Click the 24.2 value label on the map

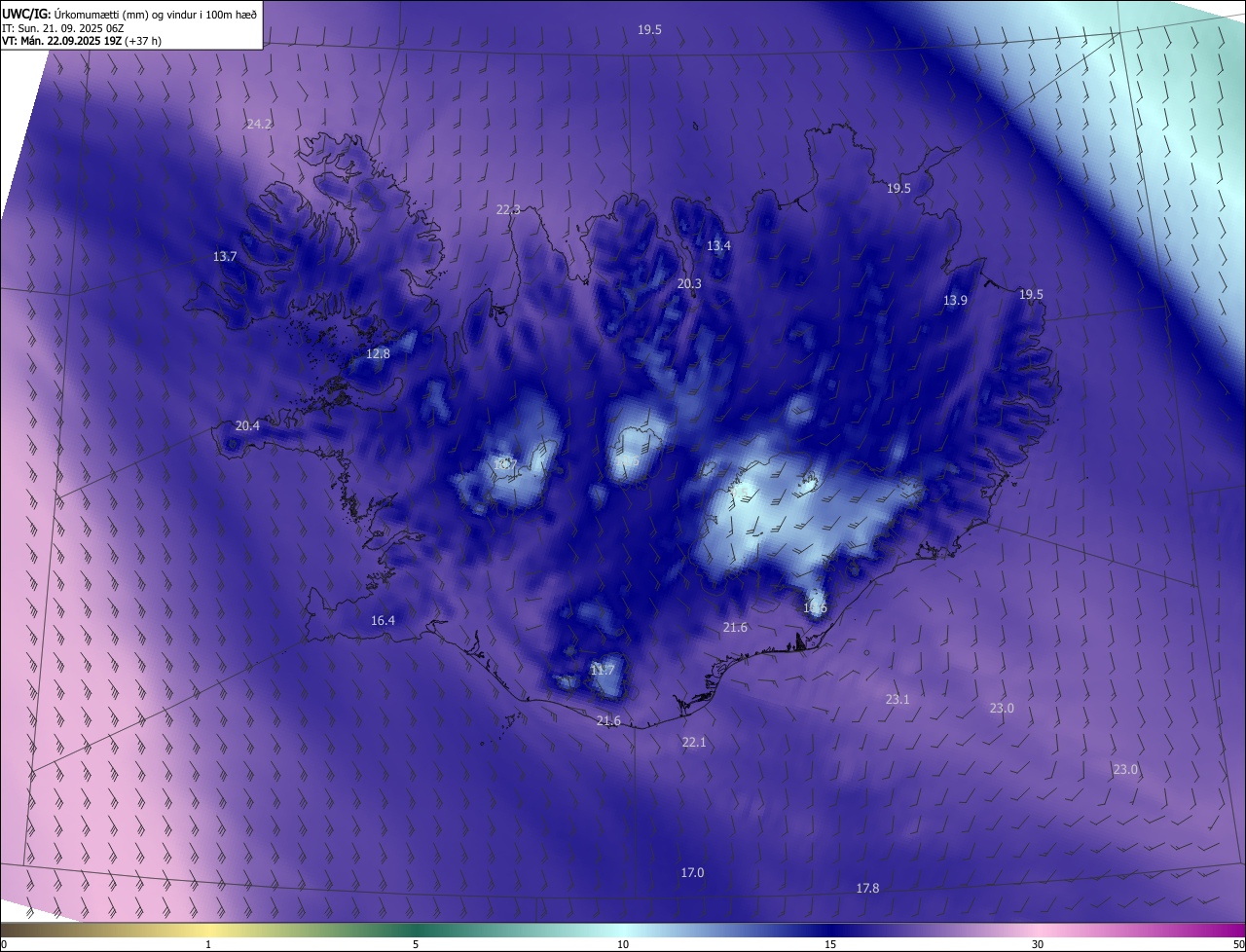259,125
